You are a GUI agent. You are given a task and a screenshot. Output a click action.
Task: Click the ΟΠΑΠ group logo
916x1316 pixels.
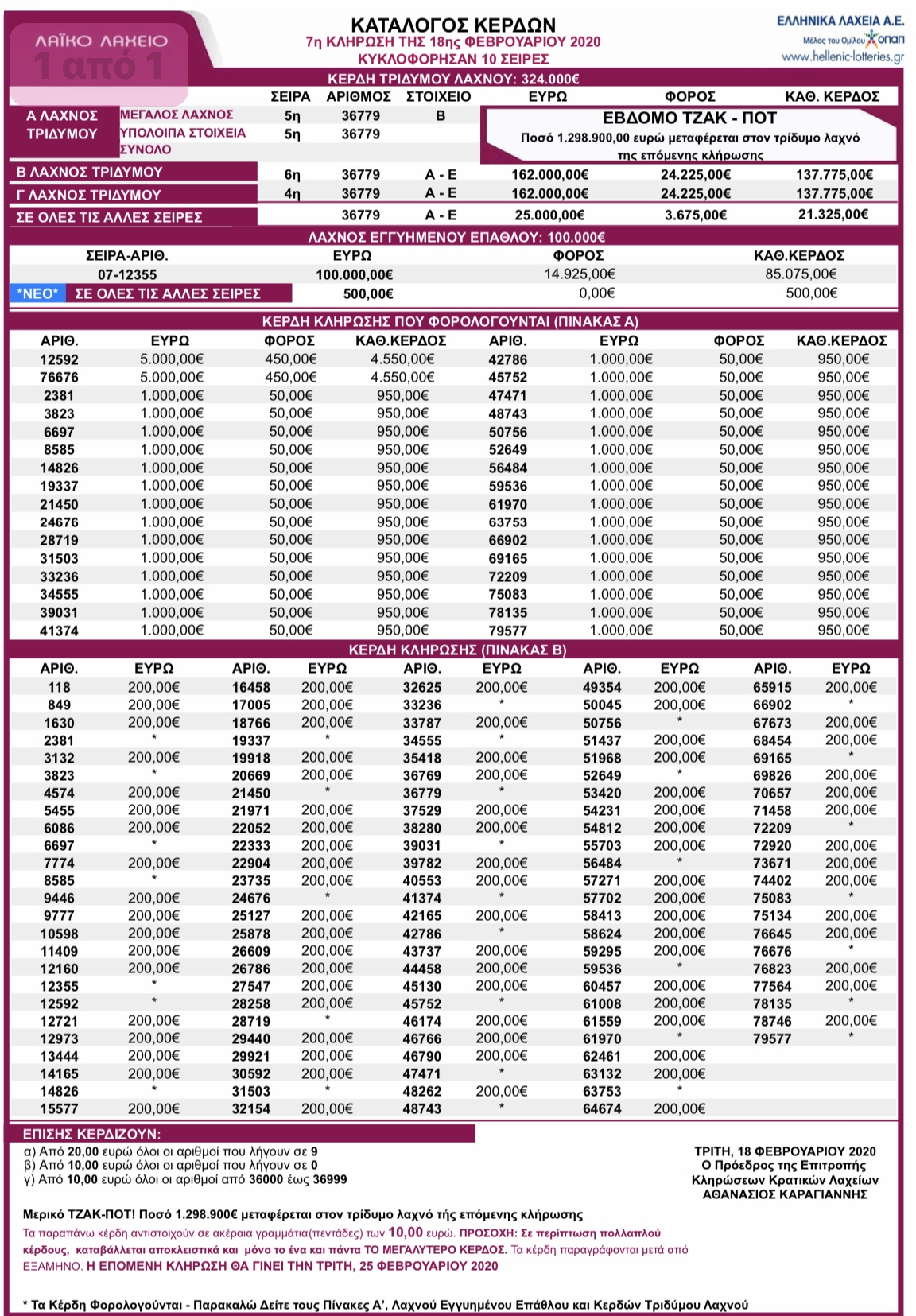coord(885,38)
